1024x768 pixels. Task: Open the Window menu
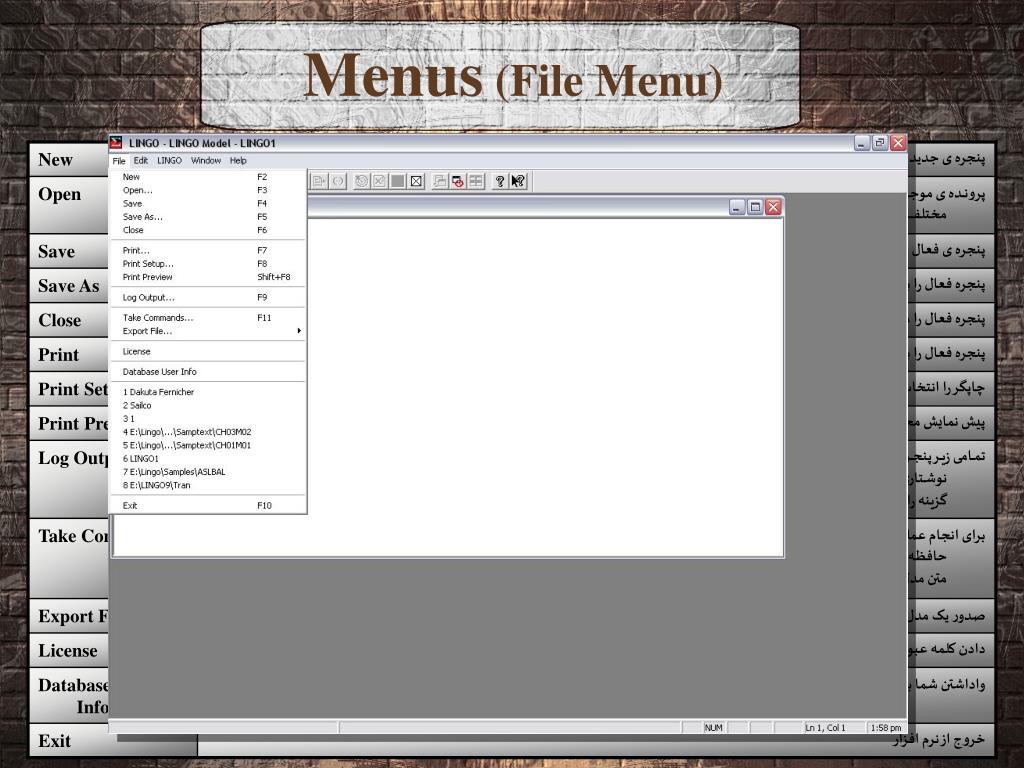click(x=206, y=161)
